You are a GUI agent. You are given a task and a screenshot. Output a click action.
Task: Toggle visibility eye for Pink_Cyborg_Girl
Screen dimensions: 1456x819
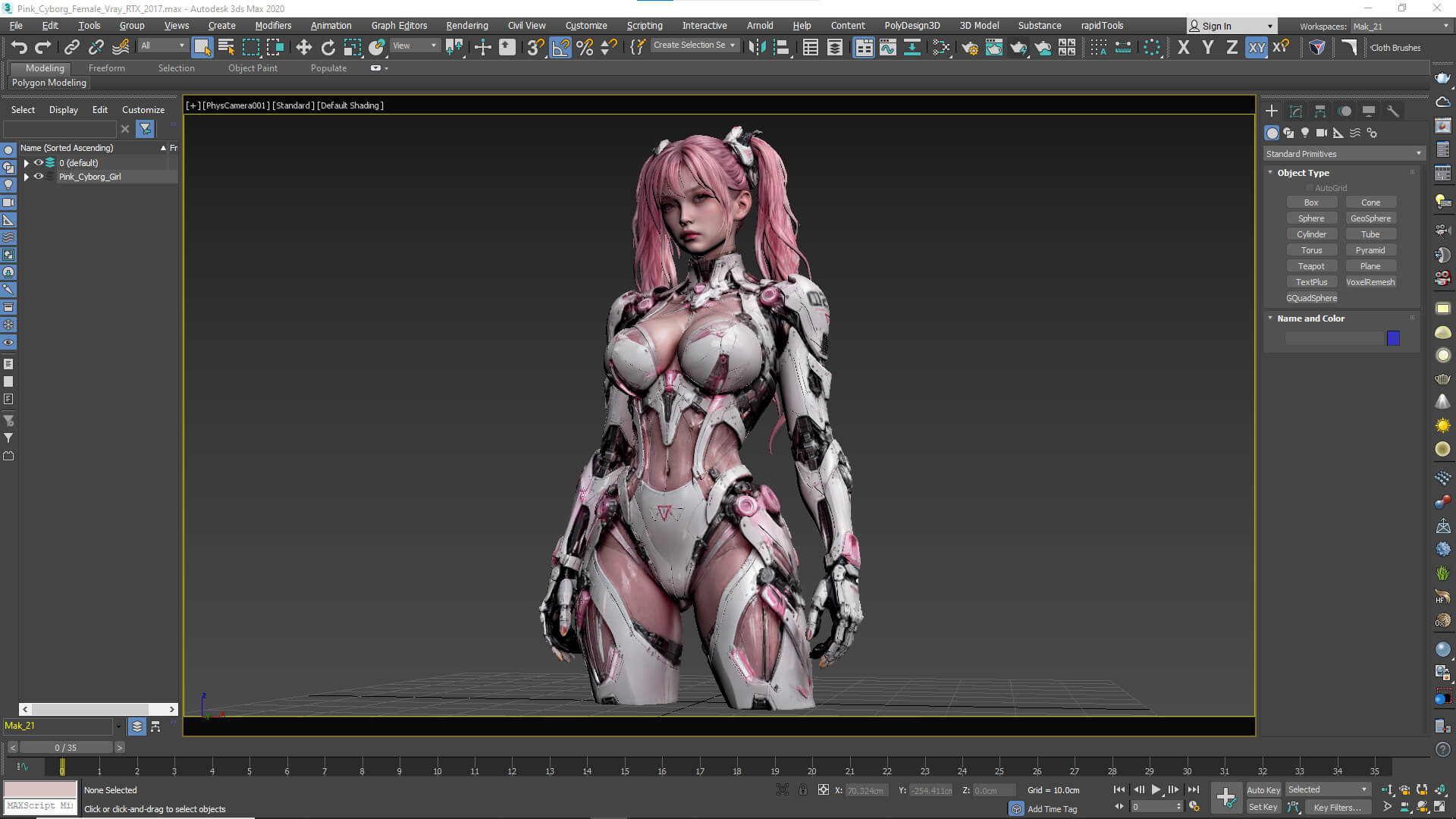pos(38,177)
